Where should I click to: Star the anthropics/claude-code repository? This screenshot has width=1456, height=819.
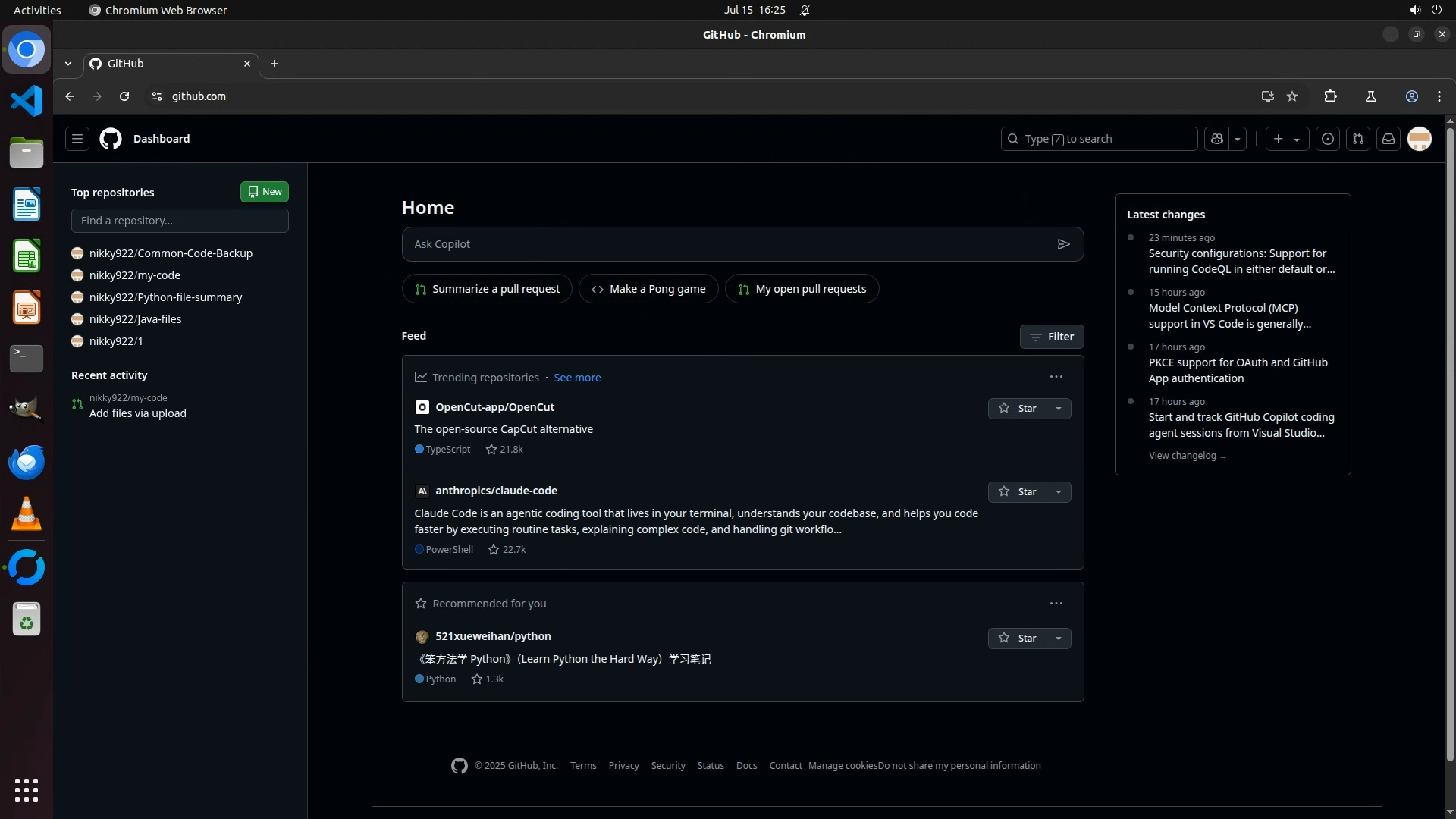coord(1017,492)
